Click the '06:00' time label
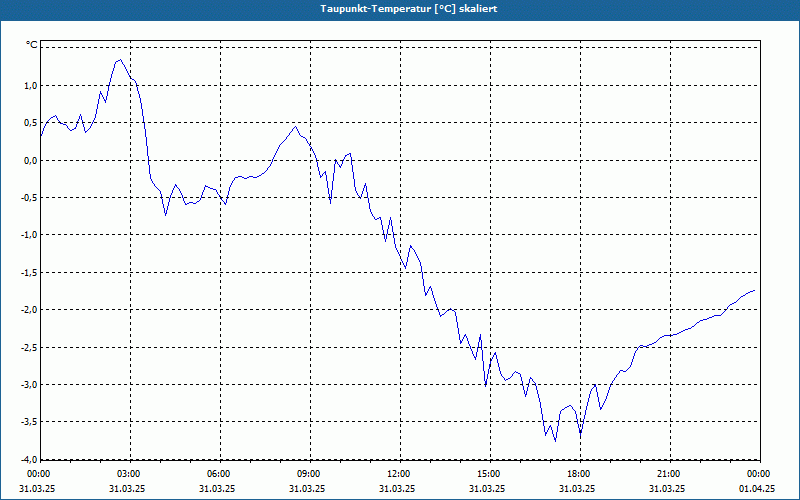 coord(218,474)
